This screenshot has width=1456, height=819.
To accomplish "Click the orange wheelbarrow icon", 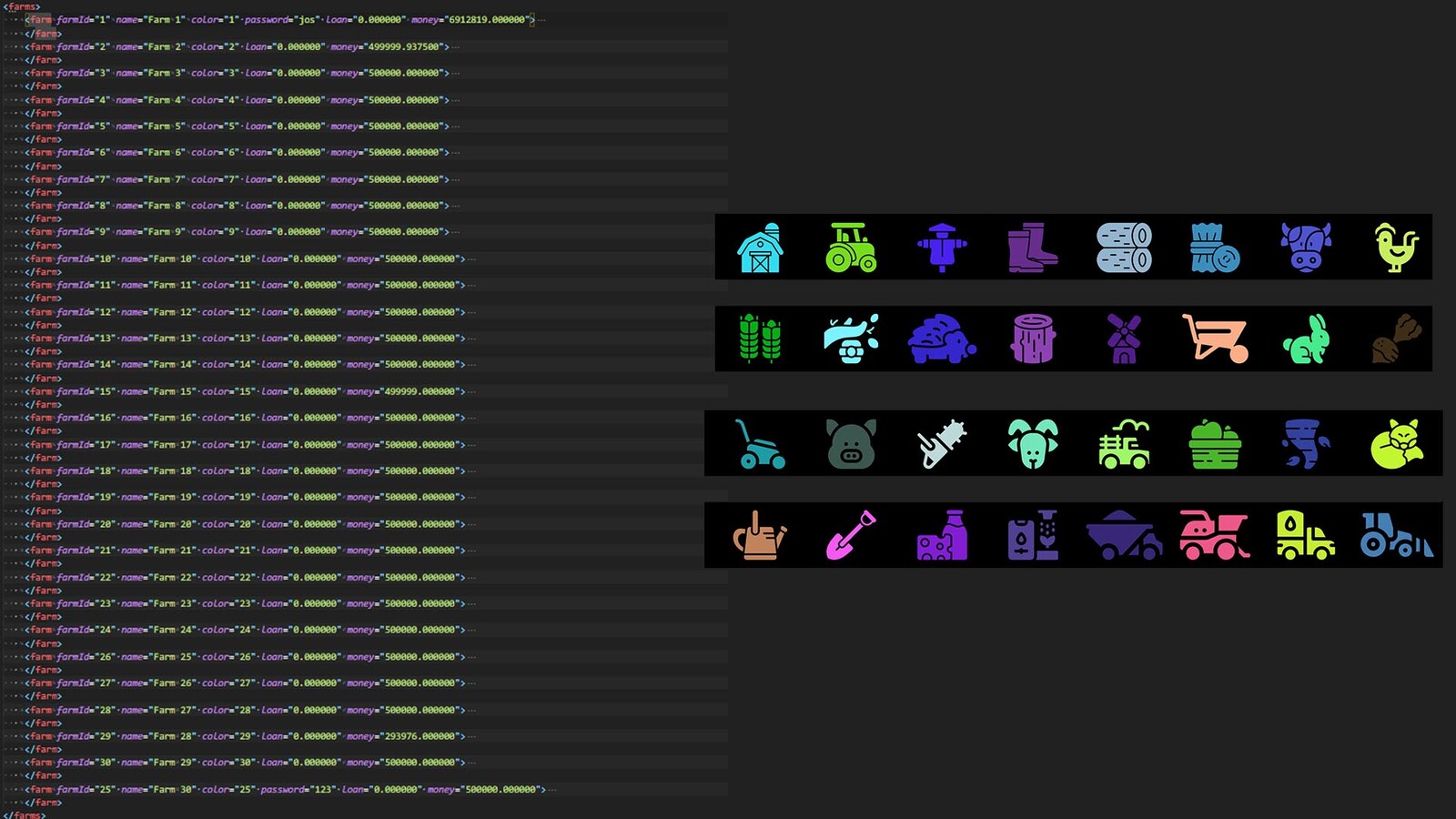I will (x=1215, y=339).
